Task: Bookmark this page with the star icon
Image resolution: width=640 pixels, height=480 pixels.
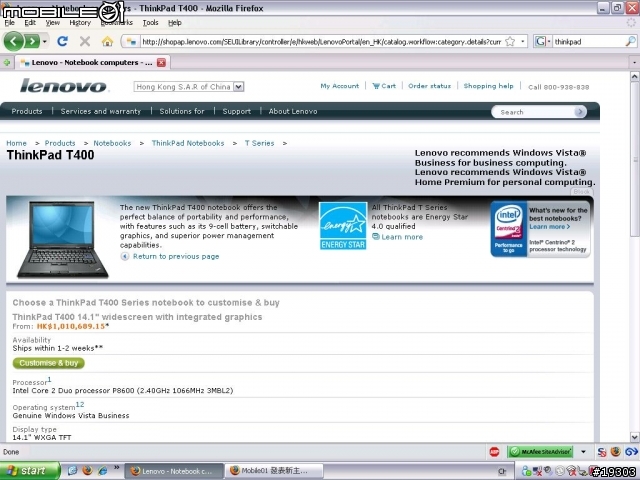Action: coord(510,41)
